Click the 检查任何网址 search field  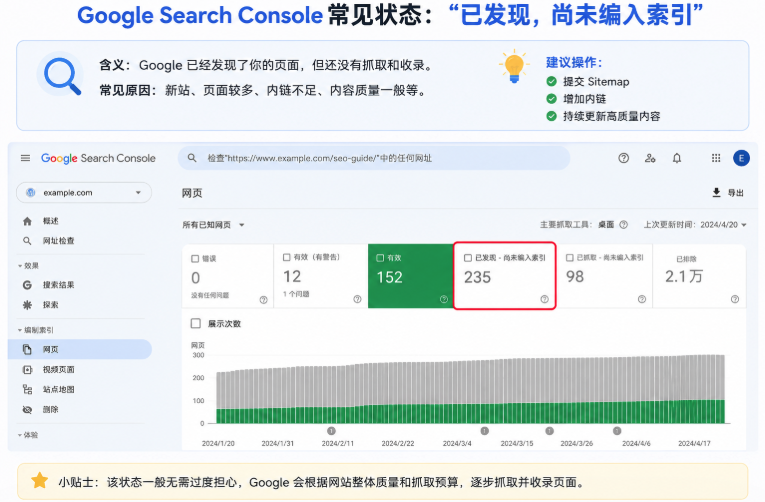pyautogui.click(x=374, y=158)
